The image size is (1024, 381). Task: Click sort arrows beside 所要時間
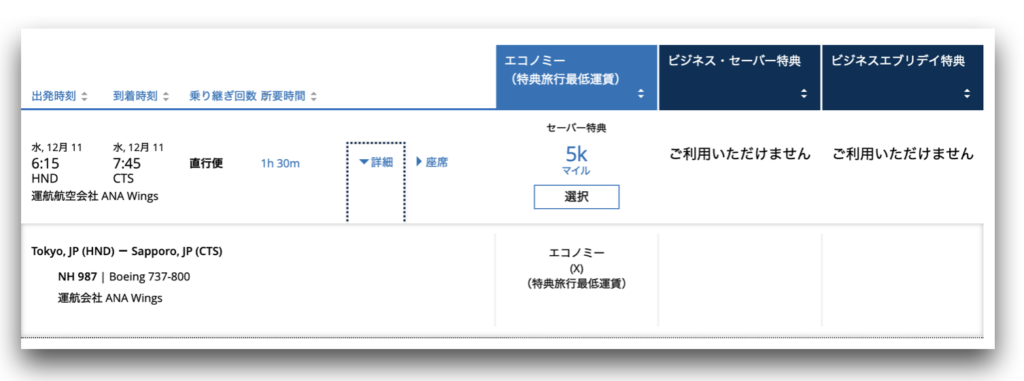313,97
